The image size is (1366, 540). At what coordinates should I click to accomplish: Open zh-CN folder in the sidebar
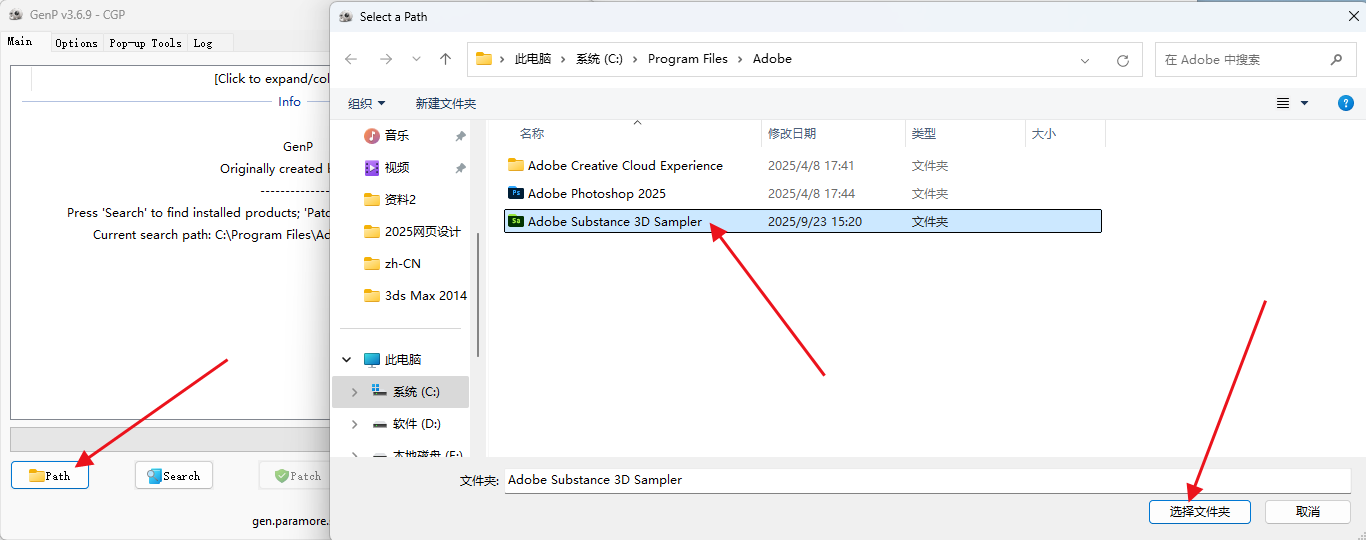pyautogui.click(x=402, y=264)
